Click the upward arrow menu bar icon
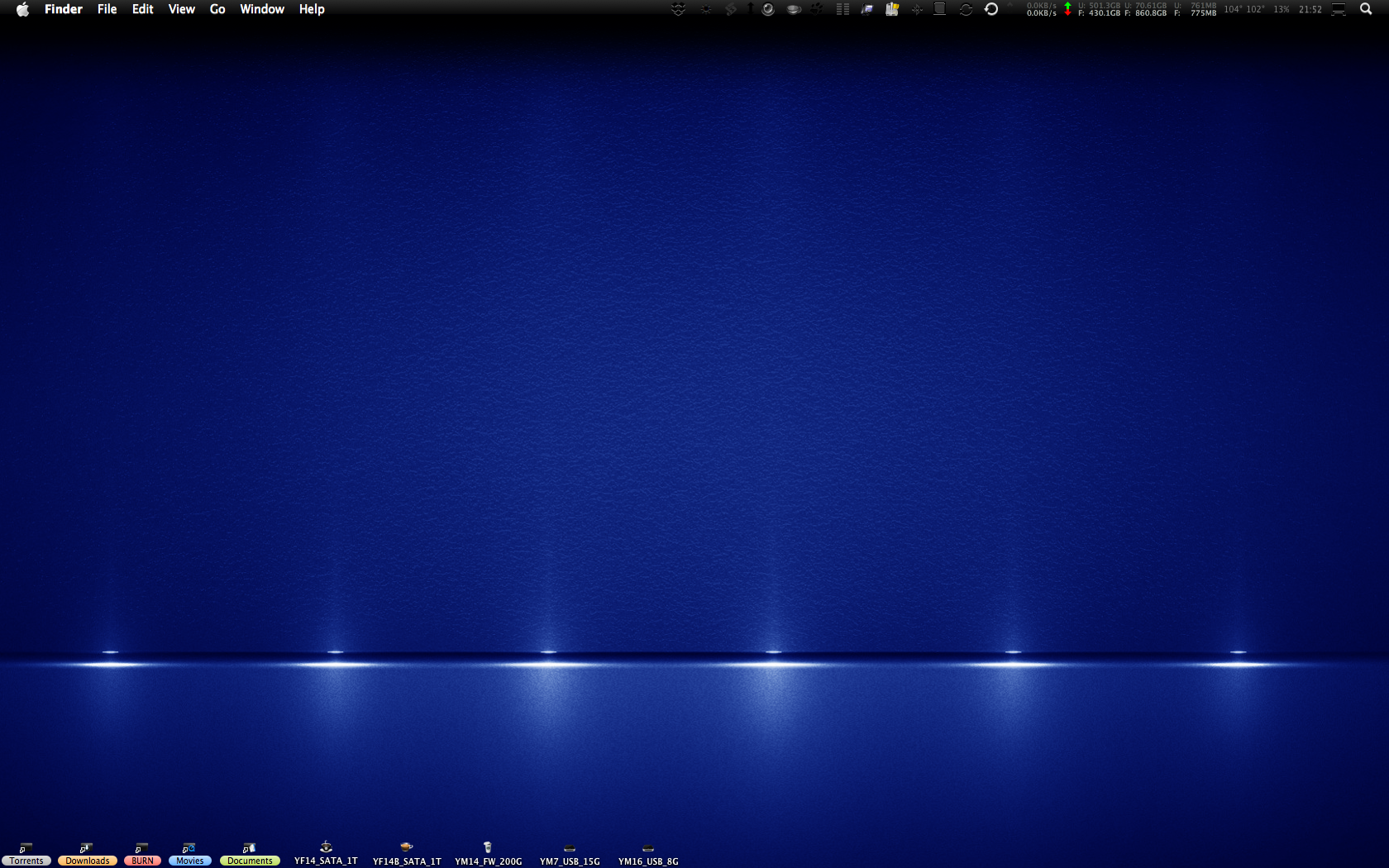The image size is (1389, 868). coord(751,8)
